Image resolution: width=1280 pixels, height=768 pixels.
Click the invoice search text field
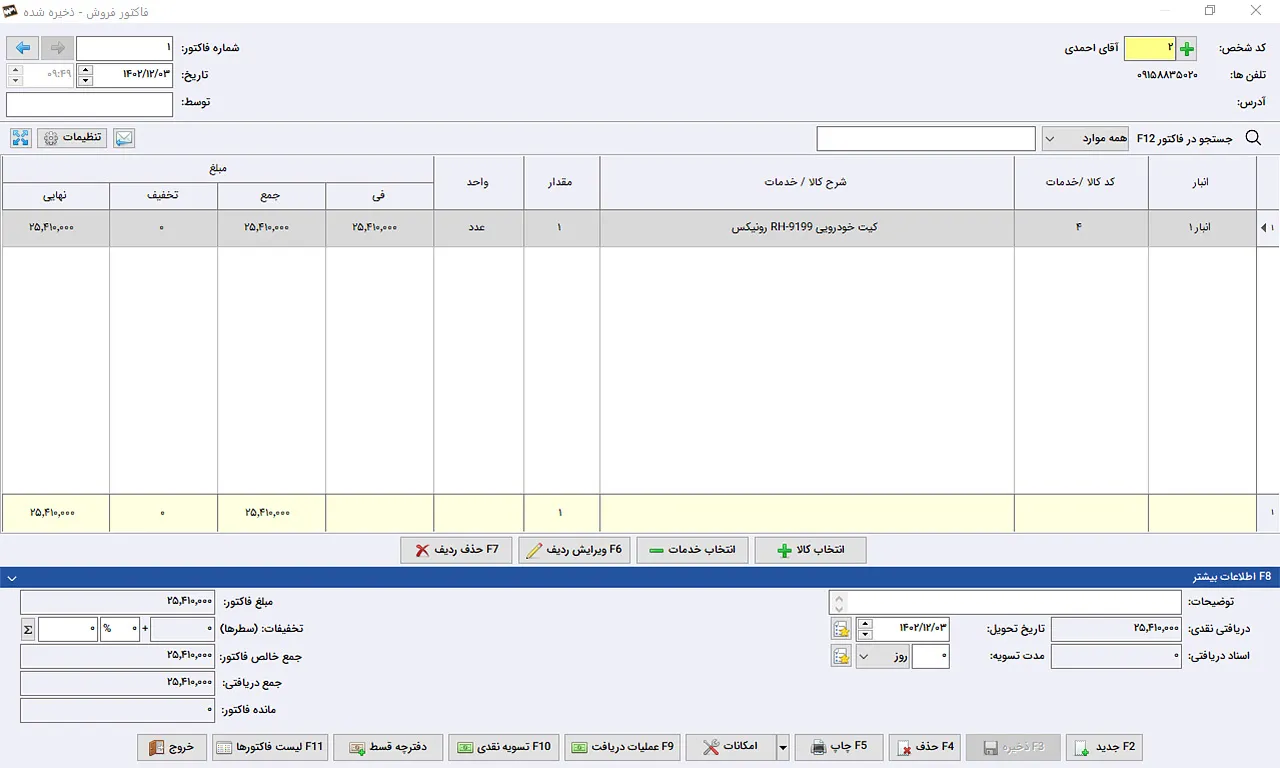(926, 139)
